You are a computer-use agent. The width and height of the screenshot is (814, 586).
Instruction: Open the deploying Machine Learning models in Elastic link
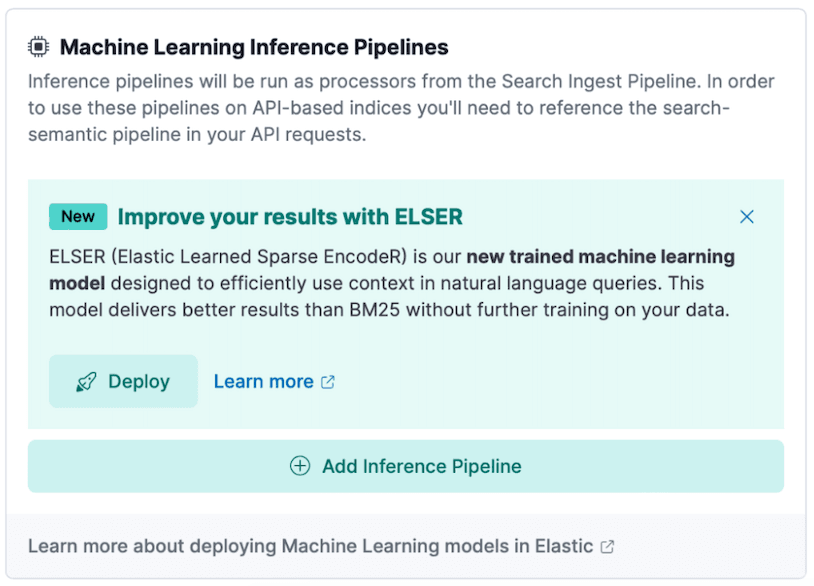310,547
